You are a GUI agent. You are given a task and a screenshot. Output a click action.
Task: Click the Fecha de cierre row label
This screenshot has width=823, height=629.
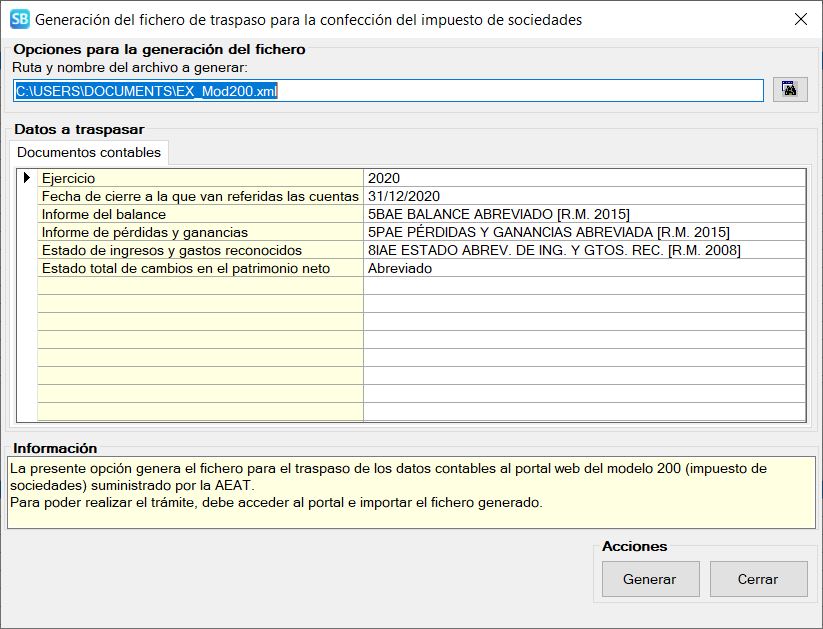[200, 196]
